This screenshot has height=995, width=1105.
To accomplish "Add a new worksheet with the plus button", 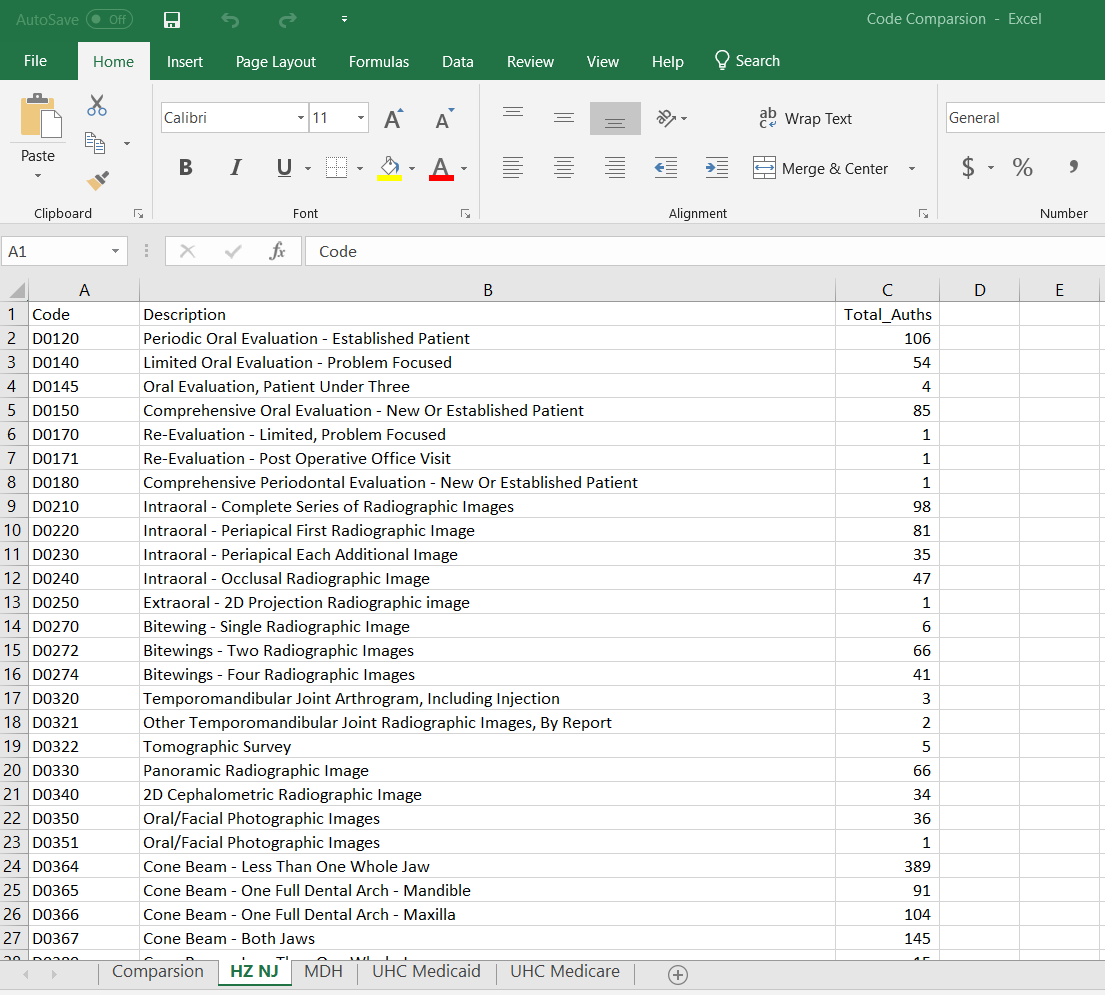I will point(678,972).
